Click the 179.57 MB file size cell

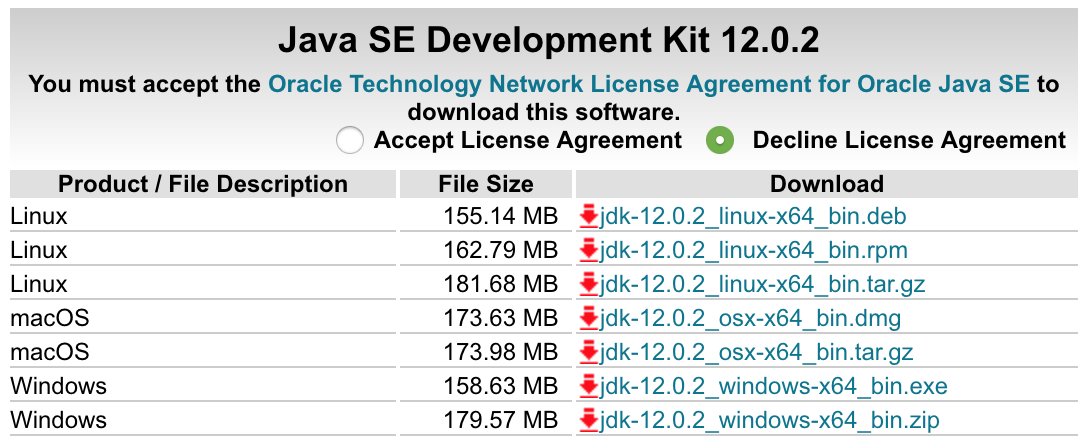click(486, 420)
